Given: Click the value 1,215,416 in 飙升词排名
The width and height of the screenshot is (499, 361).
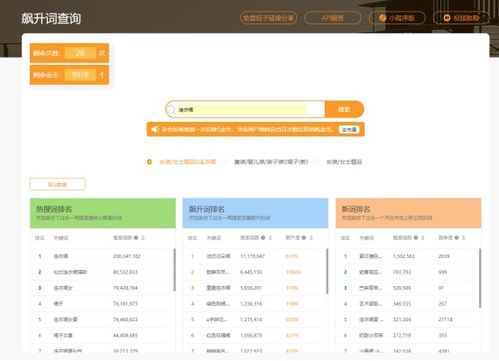Looking at the screenshot, I should click(251, 319).
